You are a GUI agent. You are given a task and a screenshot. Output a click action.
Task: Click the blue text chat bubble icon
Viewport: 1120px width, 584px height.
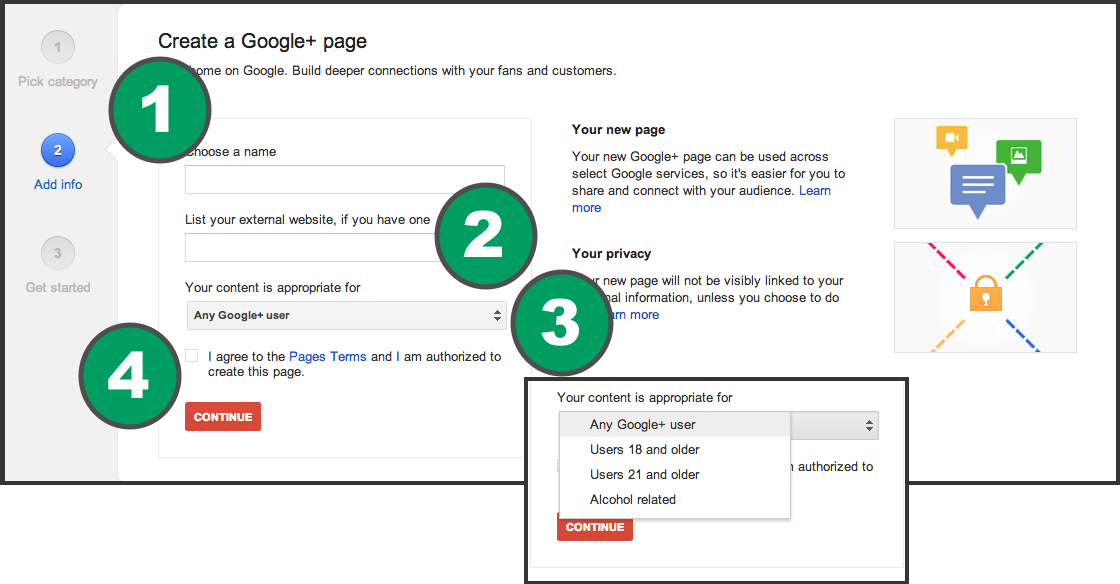(977, 191)
